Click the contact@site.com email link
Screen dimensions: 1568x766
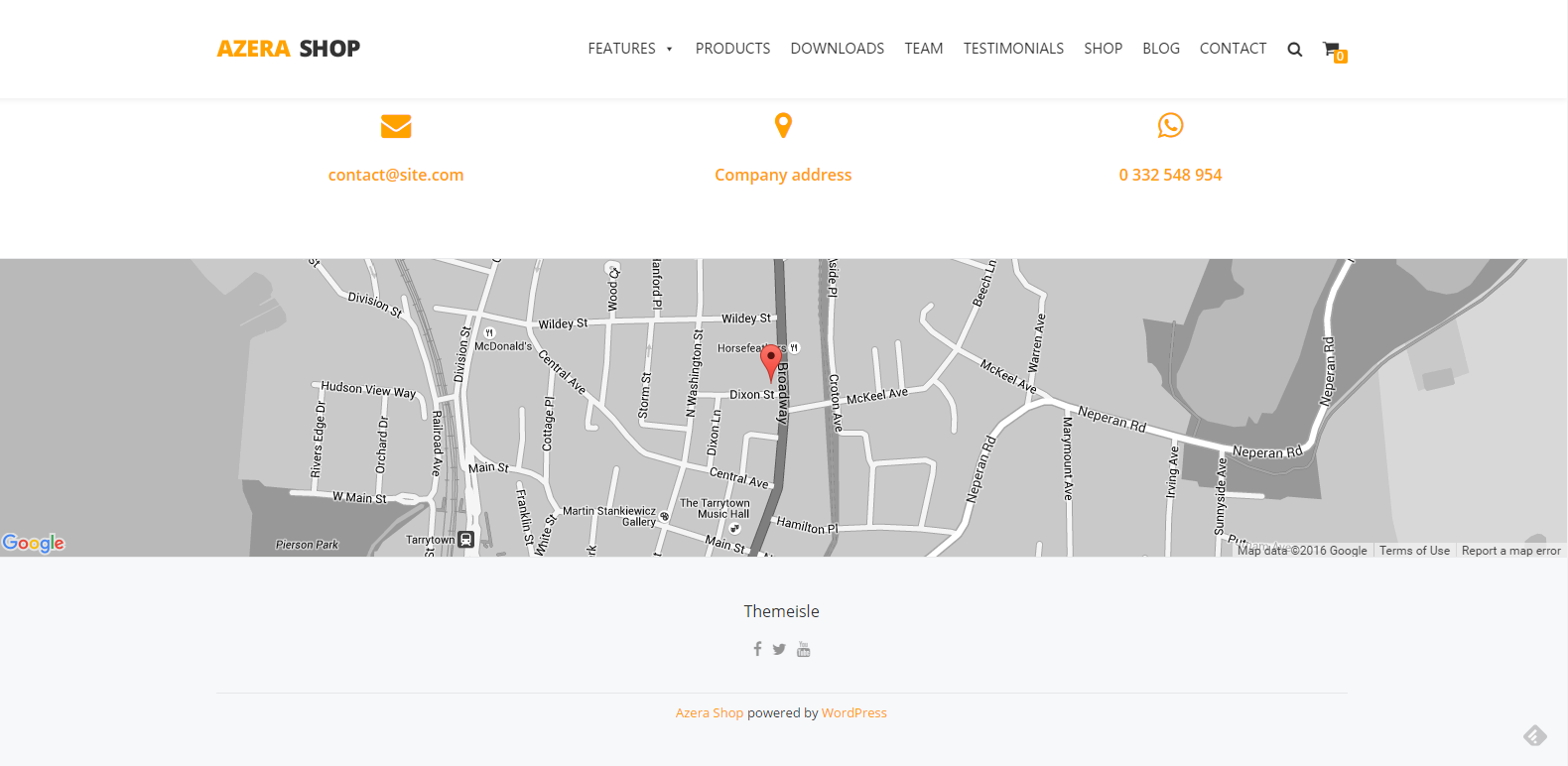[x=396, y=175]
